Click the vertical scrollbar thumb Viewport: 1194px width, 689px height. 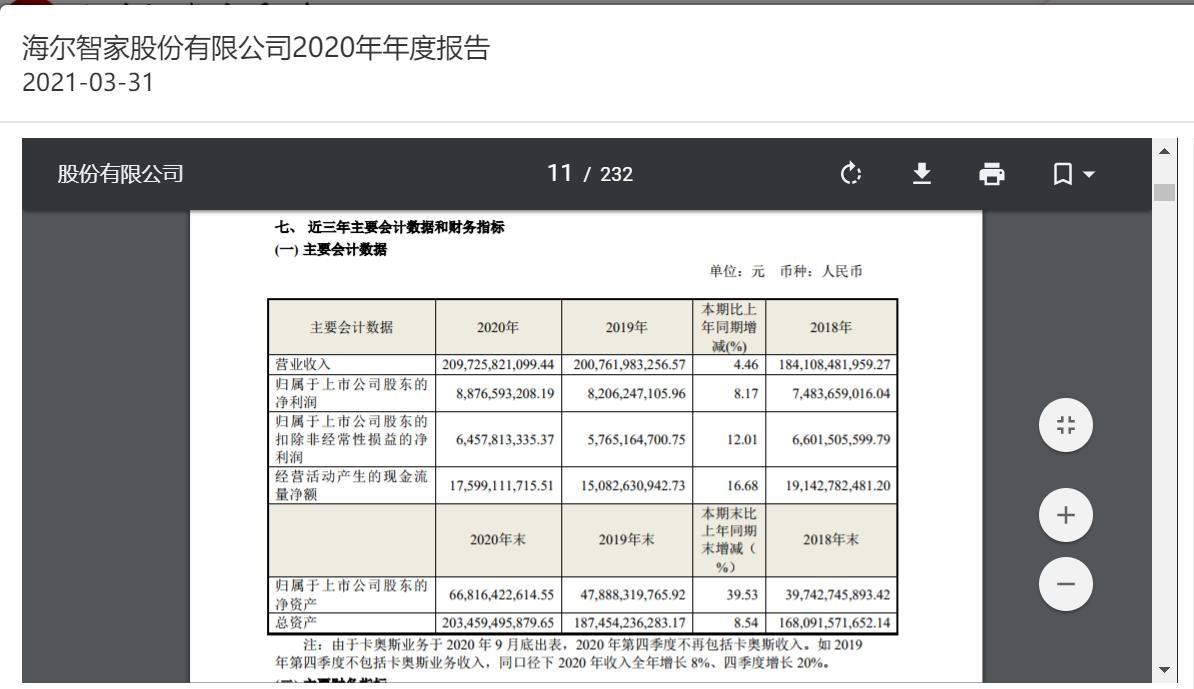1165,191
